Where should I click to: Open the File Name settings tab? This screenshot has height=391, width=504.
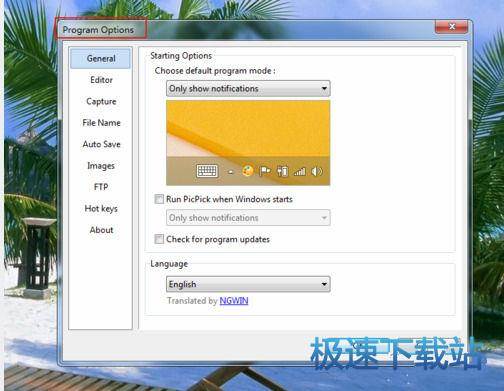click(x=101, y=123)
